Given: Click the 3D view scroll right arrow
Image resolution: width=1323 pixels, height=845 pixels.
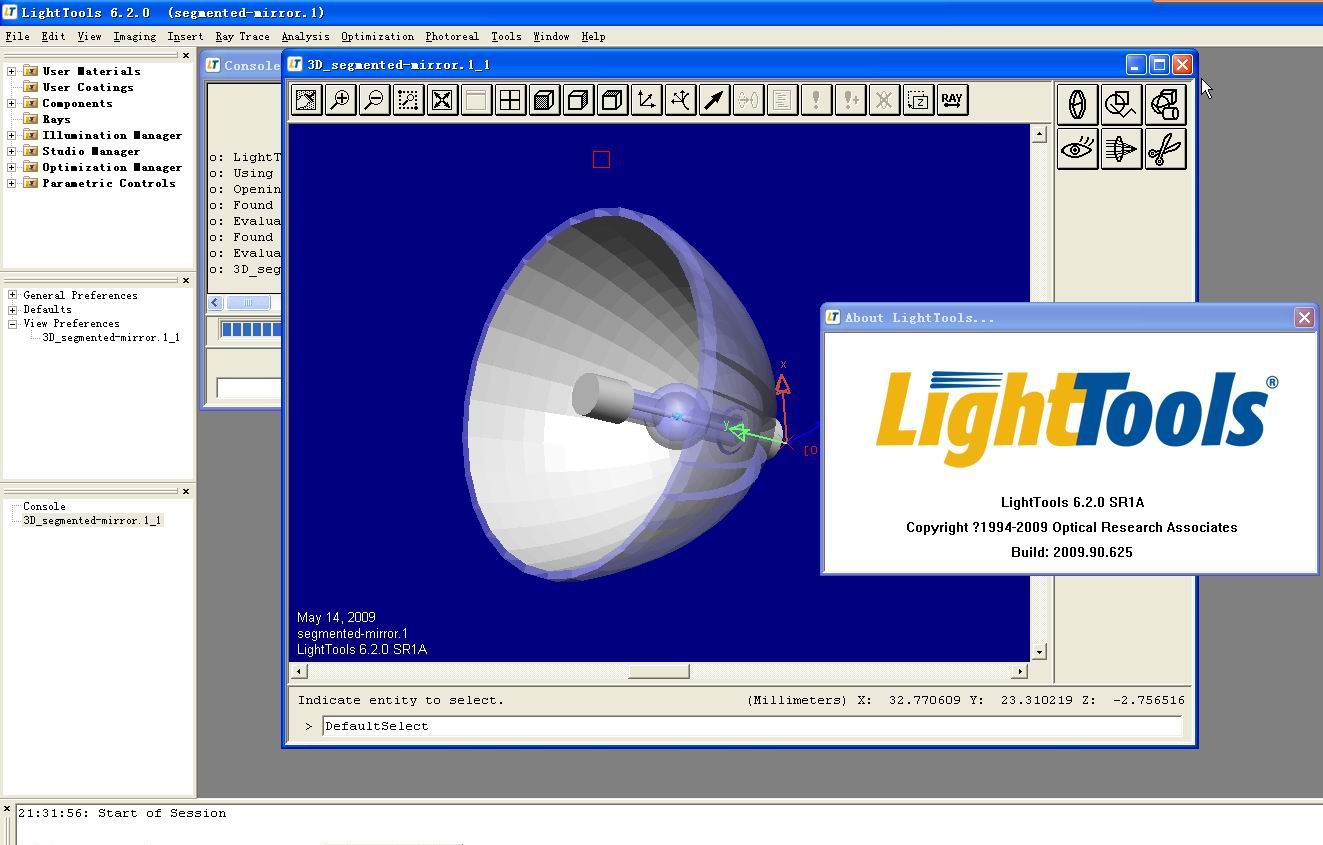Looking at the screenshot, I should pos(1019,671).
